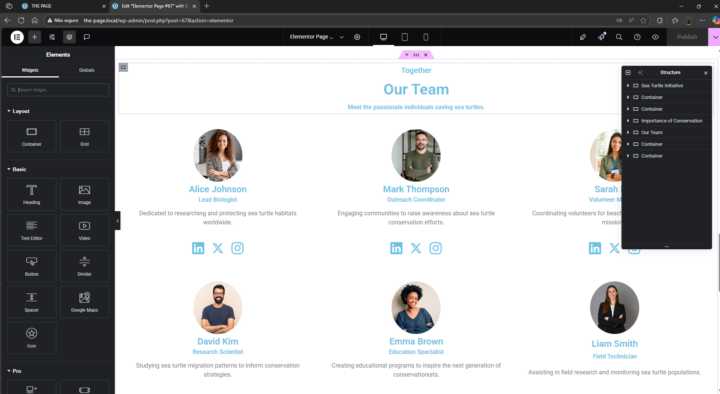This screenshot has width=720, height=394.
Task: Click Mark Thompson's LinkedIn icon
Action: coord(396,248)
